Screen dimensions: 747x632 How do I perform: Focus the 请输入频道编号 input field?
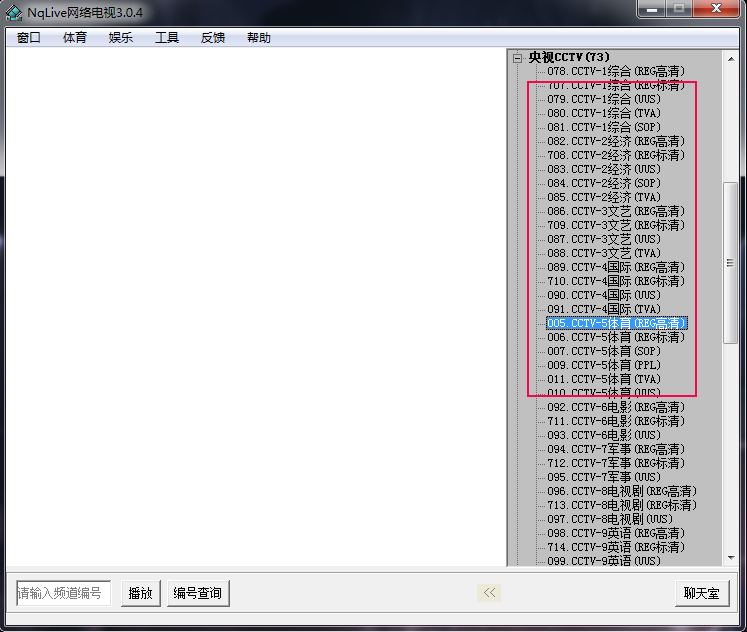(63, 593)
